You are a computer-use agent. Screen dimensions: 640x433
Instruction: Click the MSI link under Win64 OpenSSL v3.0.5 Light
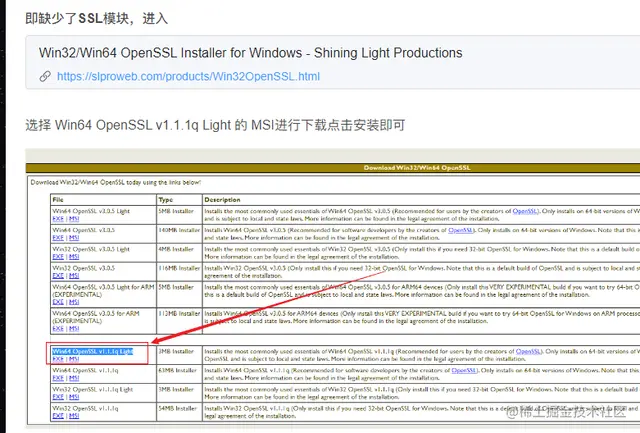[x=74, y=219]
